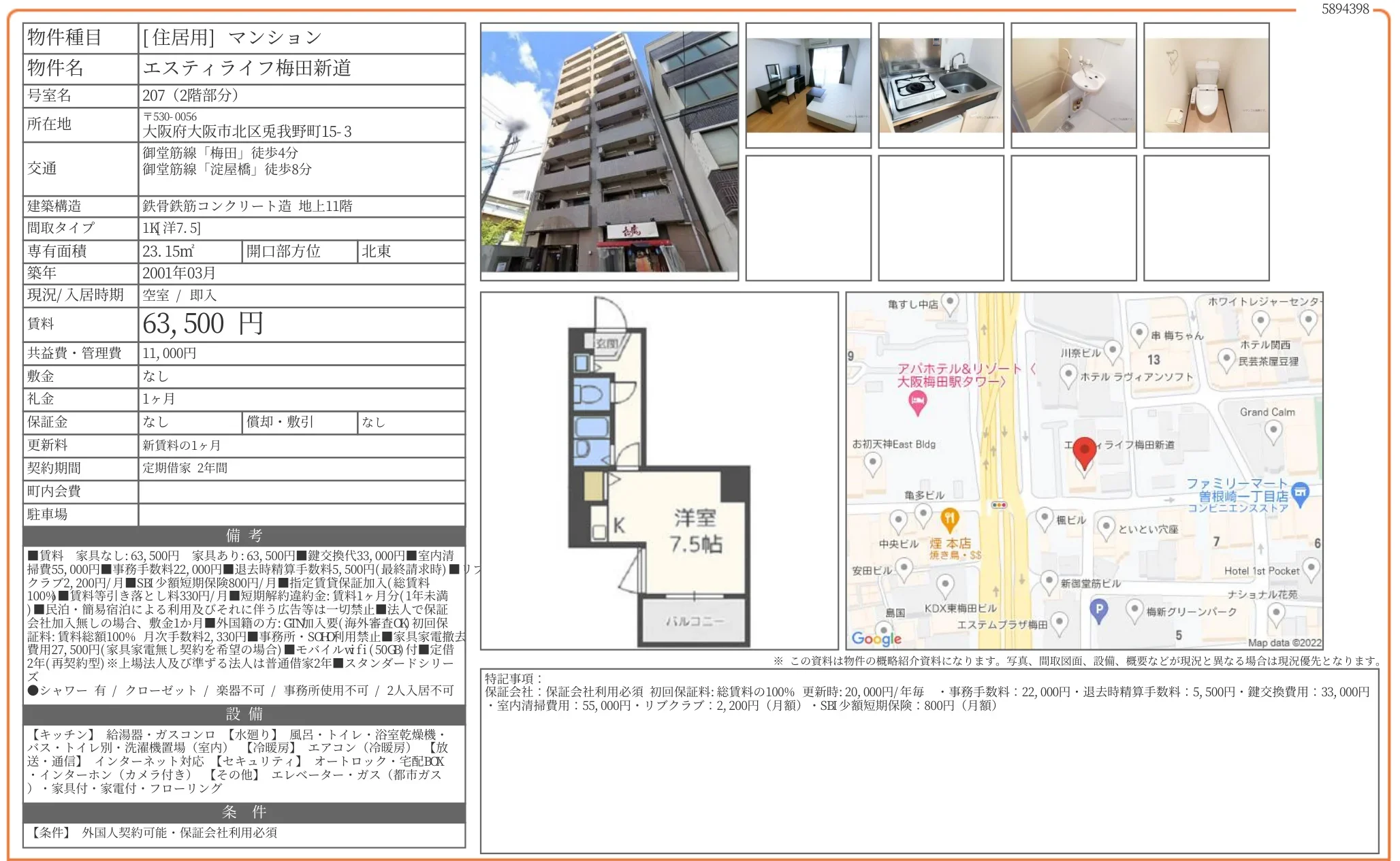Click the structure text 鉄骨鉄筋コンクリート造 地上11階
Image resolution: width=1400 pixels, height=861 pixels.
point(247,206)
